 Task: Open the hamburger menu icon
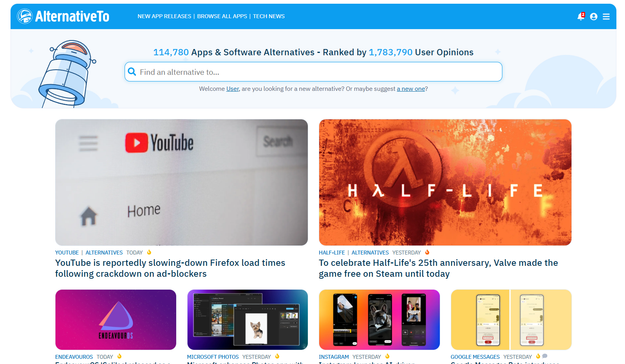pos(606,16)
